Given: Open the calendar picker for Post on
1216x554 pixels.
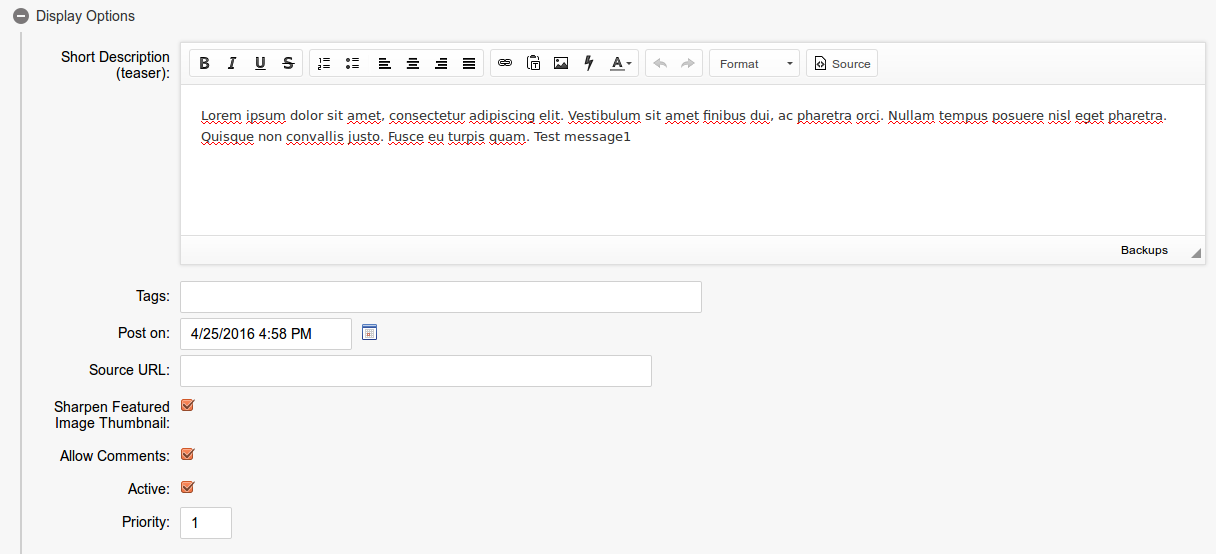Looking at the screenshot, I should pos(369,332).
